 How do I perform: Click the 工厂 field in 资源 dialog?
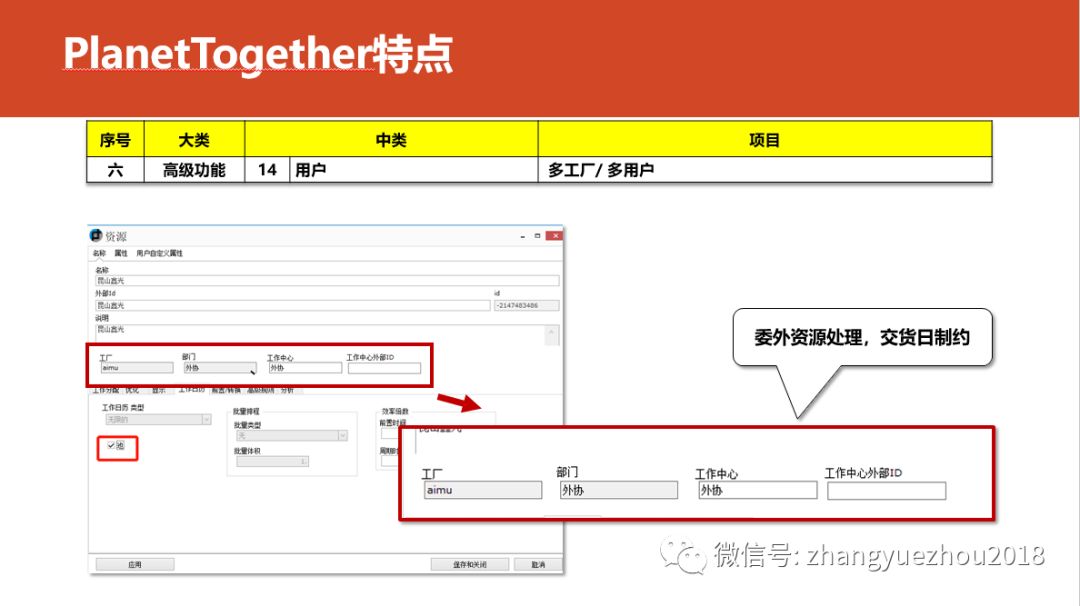pyautogui.click(x=136, y=368)
